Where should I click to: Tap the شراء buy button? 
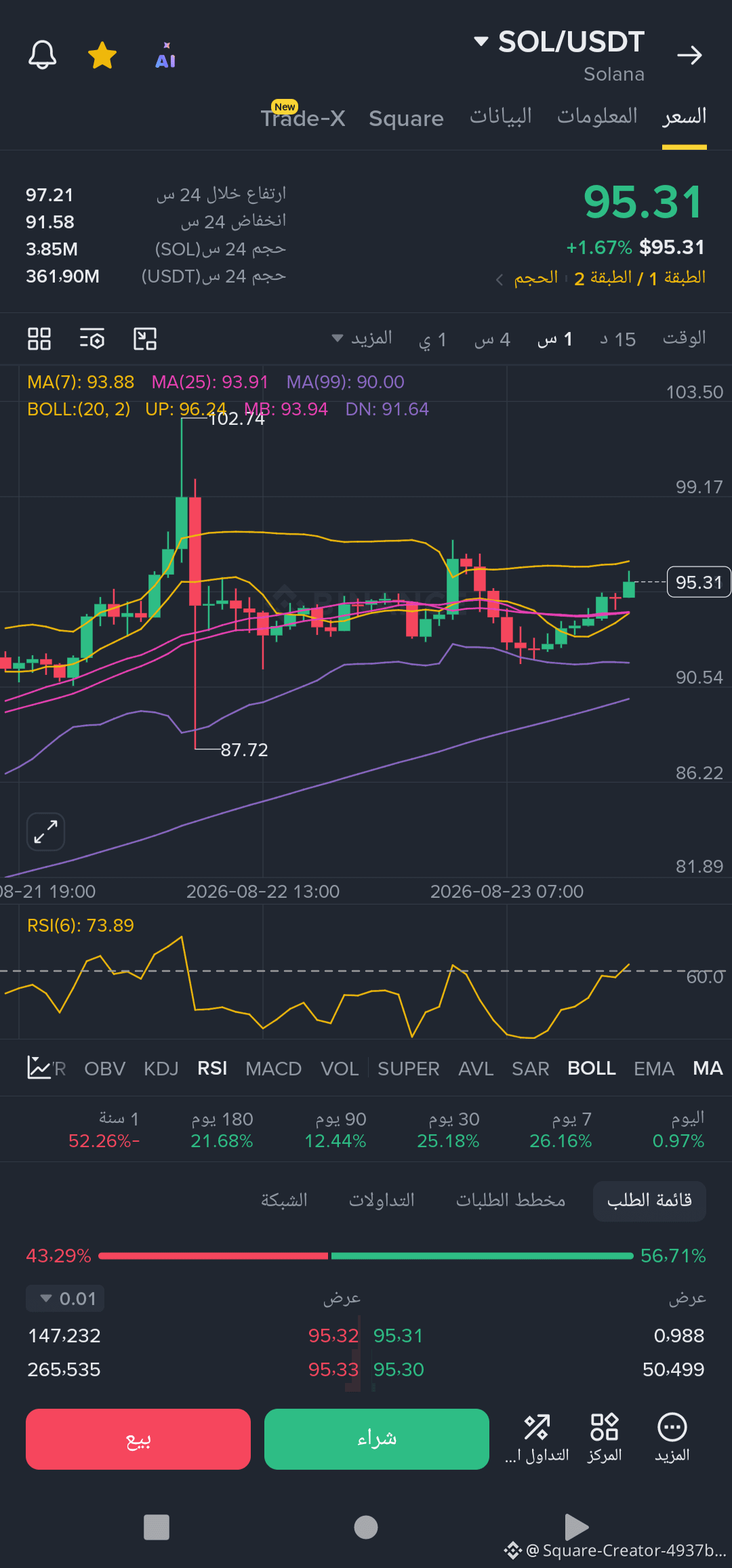point(377,1439)
